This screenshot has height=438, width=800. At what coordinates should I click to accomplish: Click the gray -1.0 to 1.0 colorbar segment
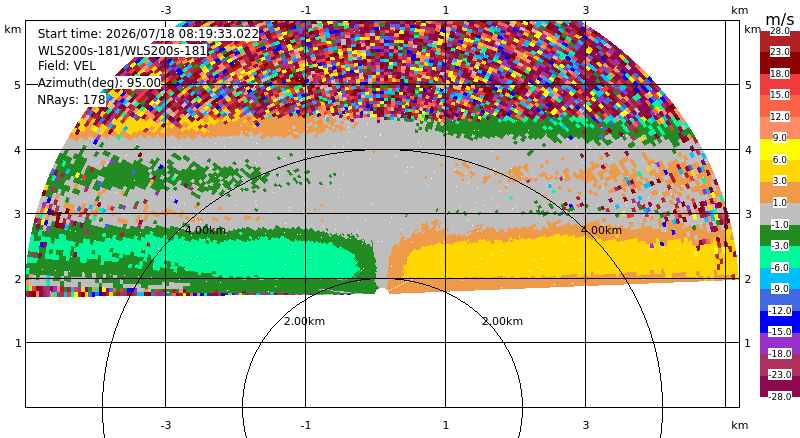780,214
